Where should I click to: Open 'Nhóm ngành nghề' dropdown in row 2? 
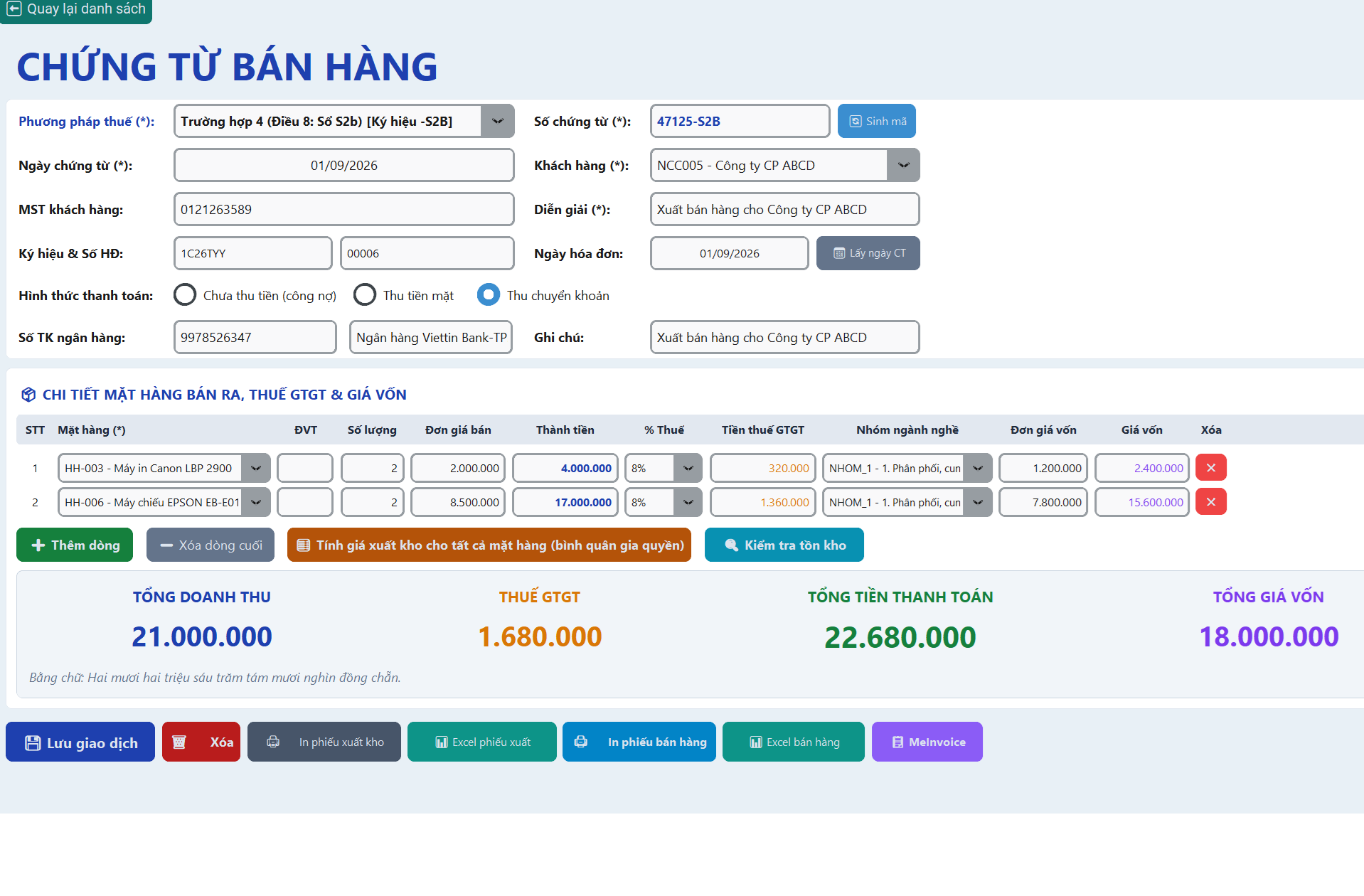[978, 502]
